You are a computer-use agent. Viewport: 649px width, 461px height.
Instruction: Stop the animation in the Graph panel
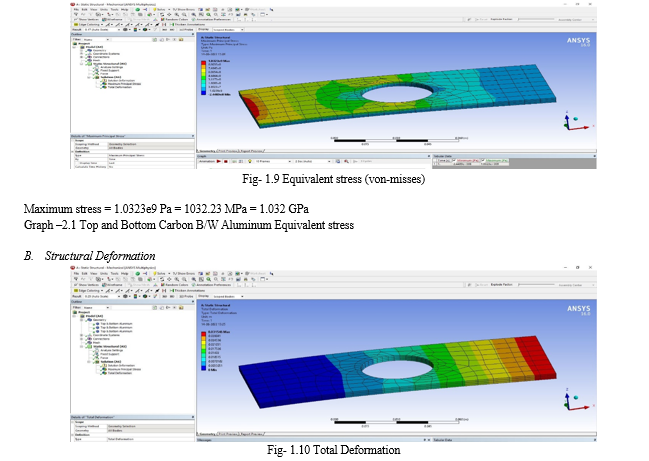[226, 161]
